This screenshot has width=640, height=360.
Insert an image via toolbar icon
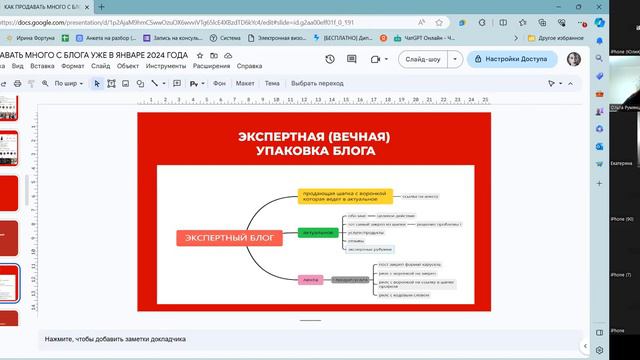125,84
